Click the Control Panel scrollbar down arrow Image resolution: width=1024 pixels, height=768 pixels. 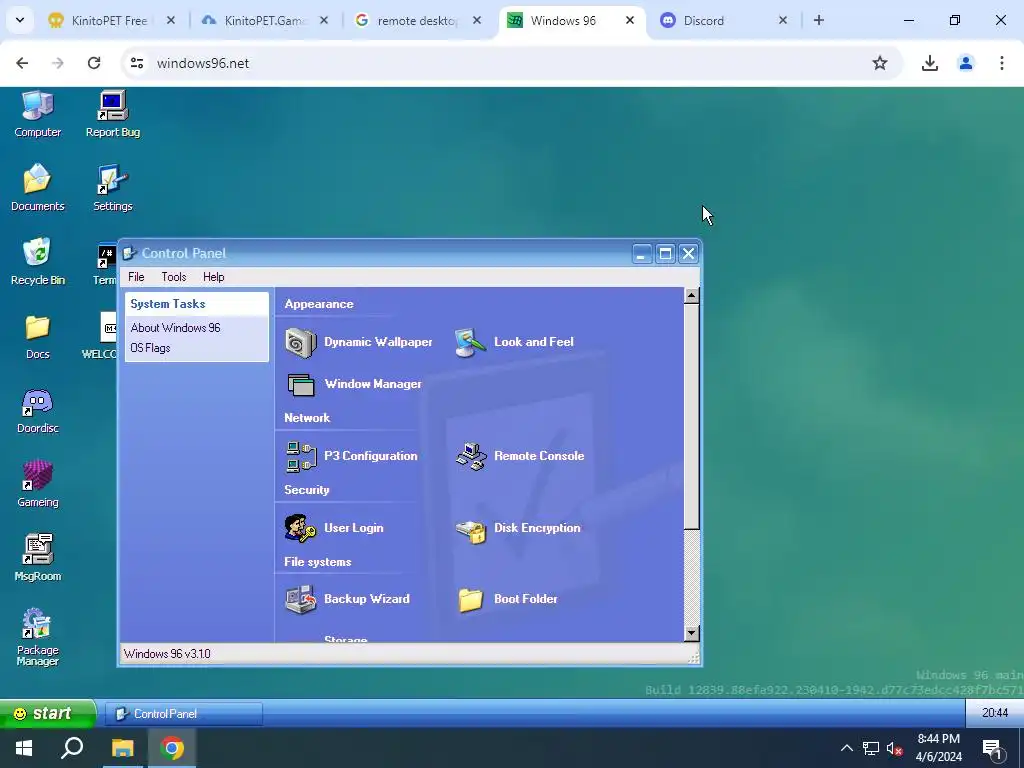pos(692,633)
